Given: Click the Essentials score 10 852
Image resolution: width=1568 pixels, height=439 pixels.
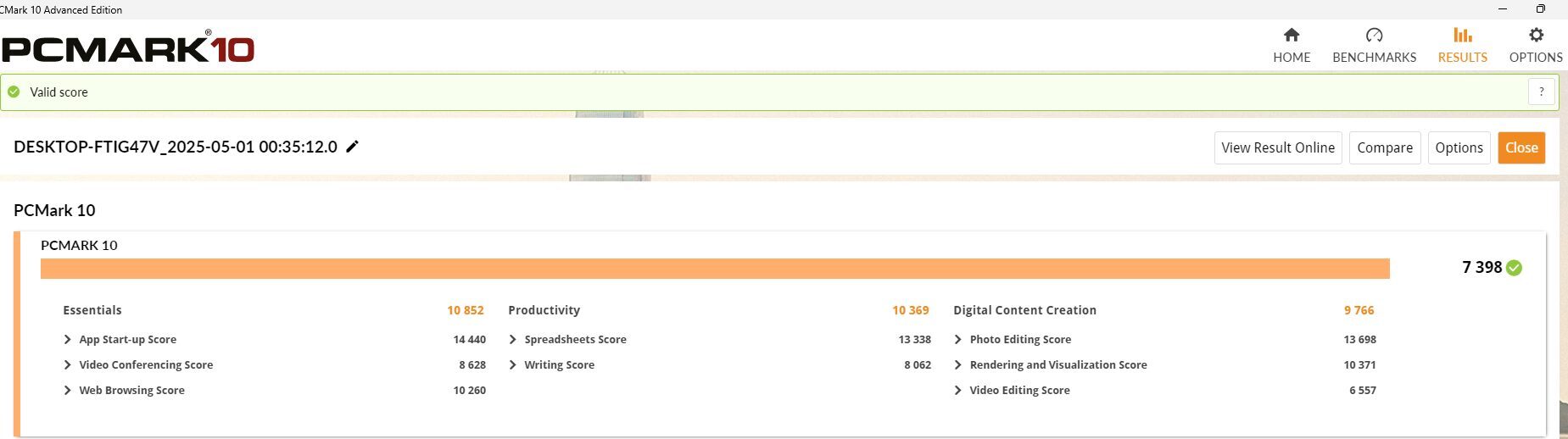Looking at the screenshot, I should pos(466,310).
